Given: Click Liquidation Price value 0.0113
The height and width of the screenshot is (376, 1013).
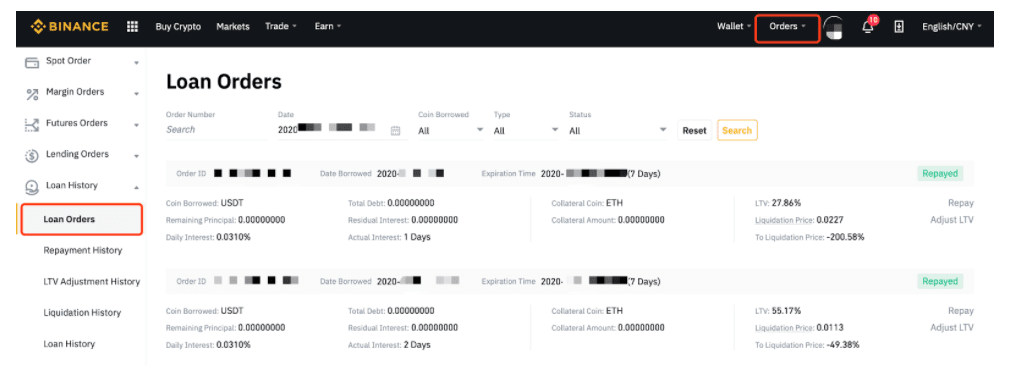Looking at the screenshot, I should tap(830, 328).
